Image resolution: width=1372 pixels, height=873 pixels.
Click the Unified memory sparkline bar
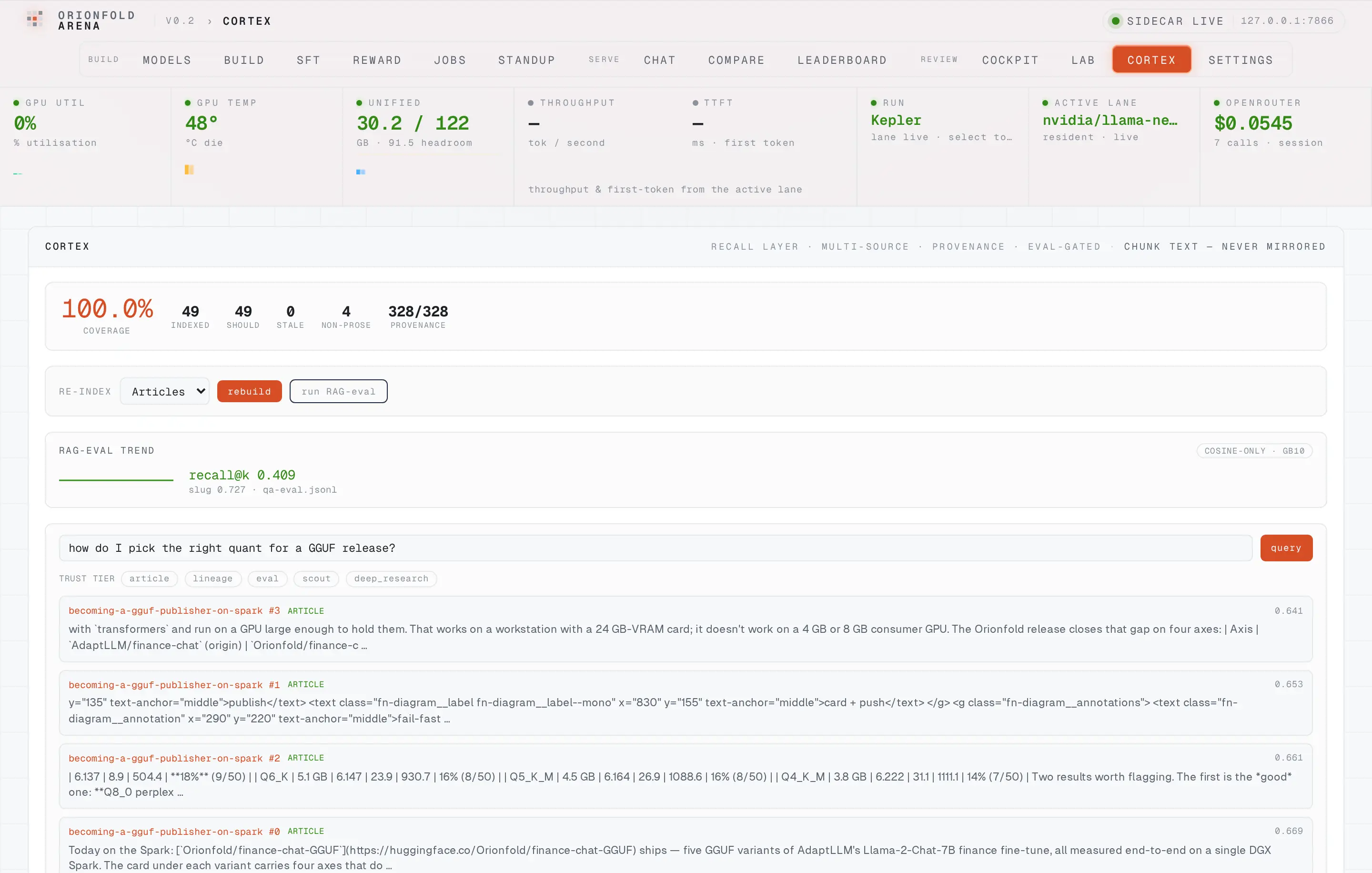click(x=361, y=172)
